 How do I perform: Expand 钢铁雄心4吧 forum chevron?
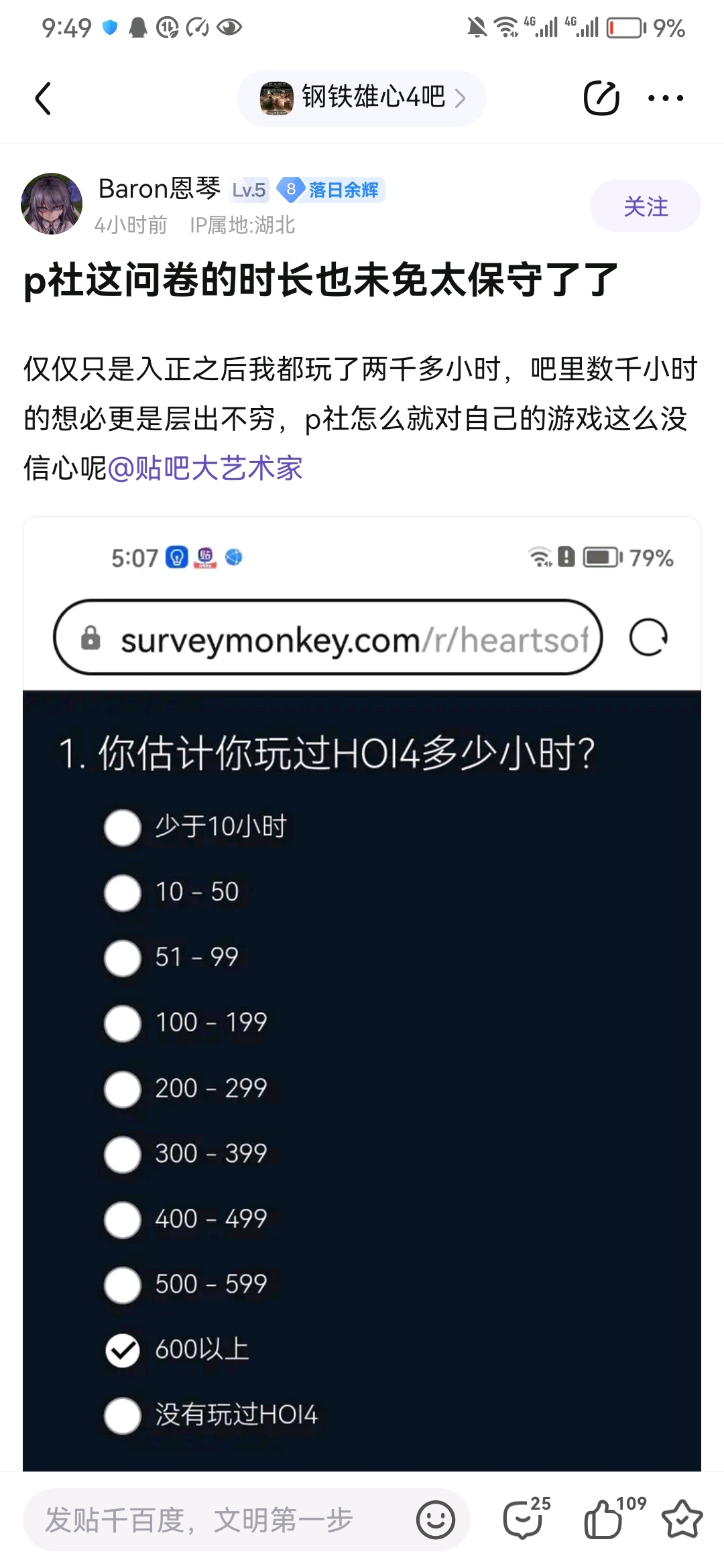pos(460,99)
